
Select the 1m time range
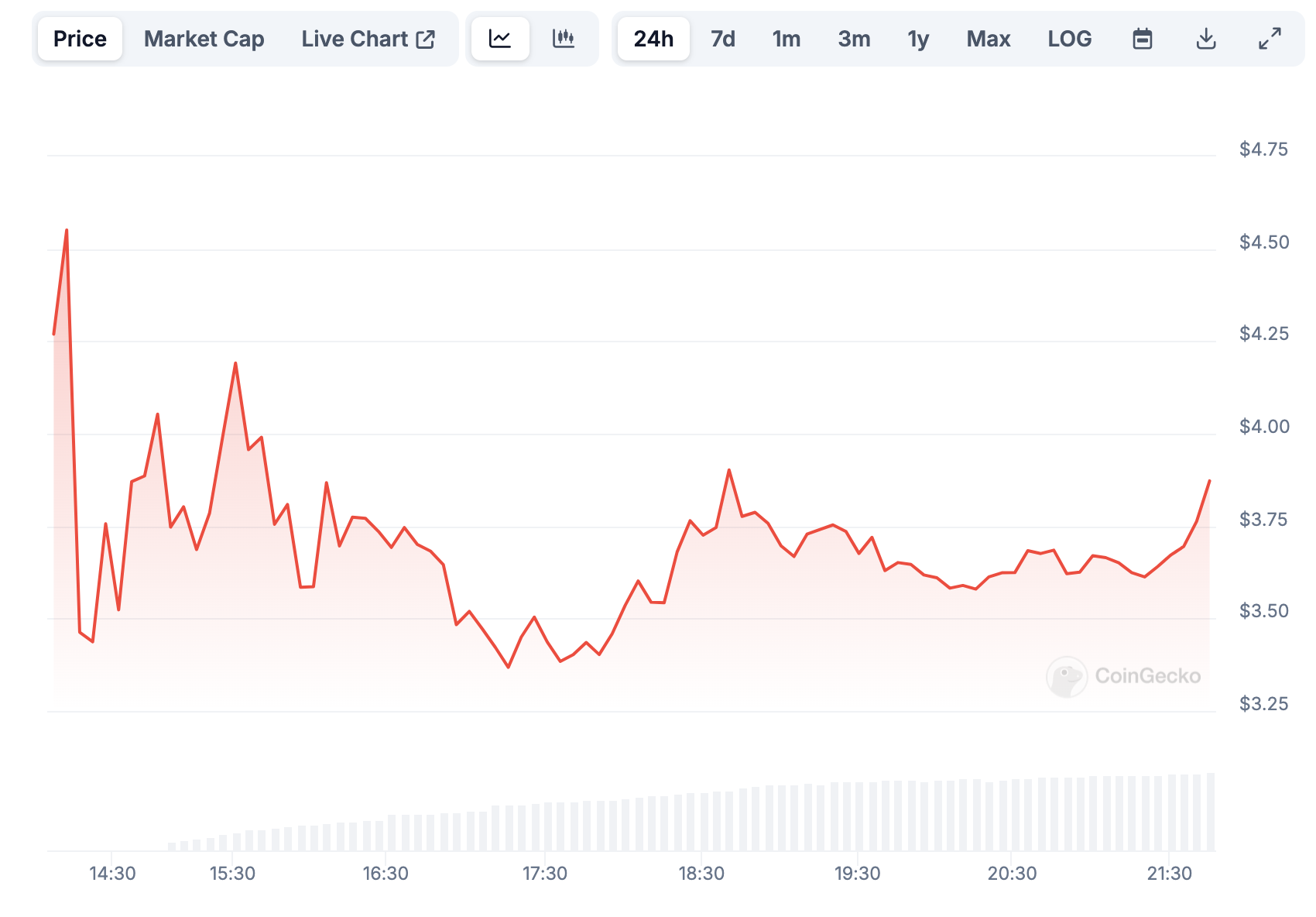(787, 39)
